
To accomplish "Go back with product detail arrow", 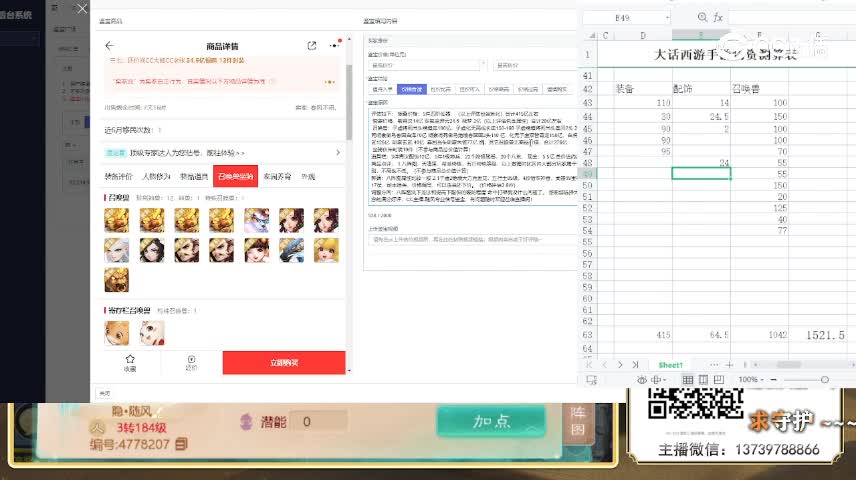I will (109, 46).
